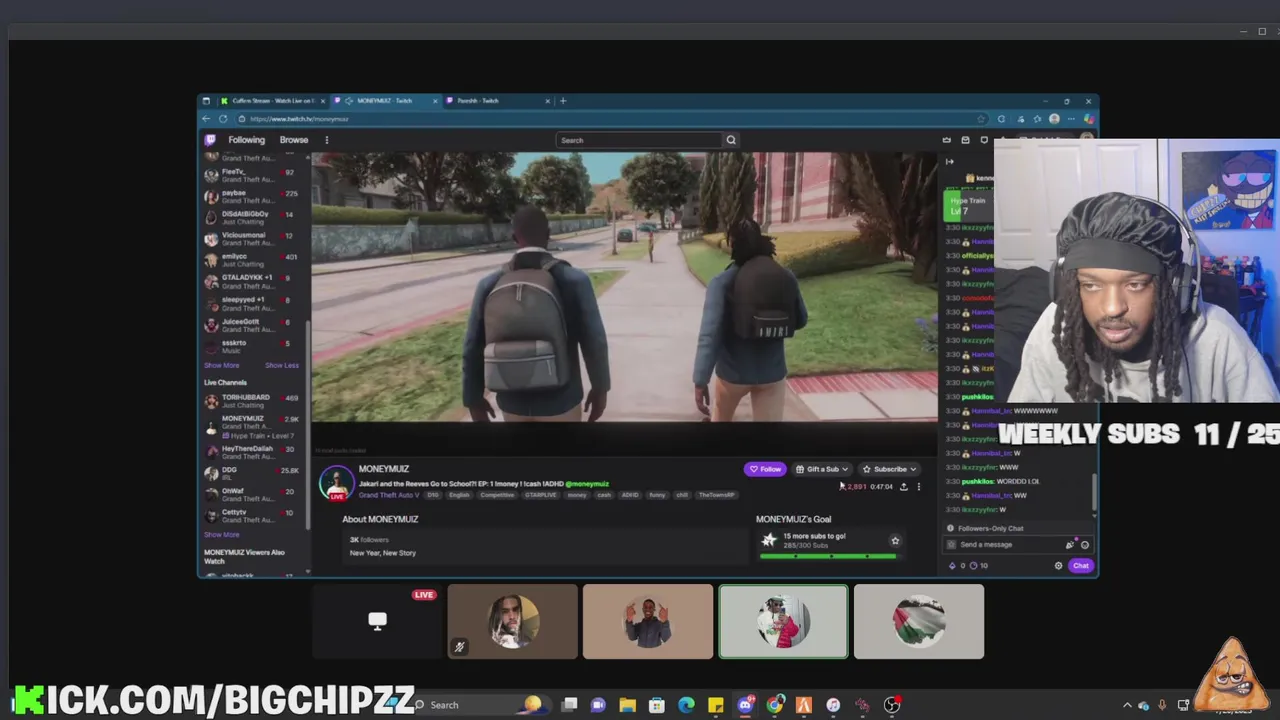The height and width of the screenshot is (720, 1280).
Task: Click the sub goal progress bar
Action: tap(832, 556)
